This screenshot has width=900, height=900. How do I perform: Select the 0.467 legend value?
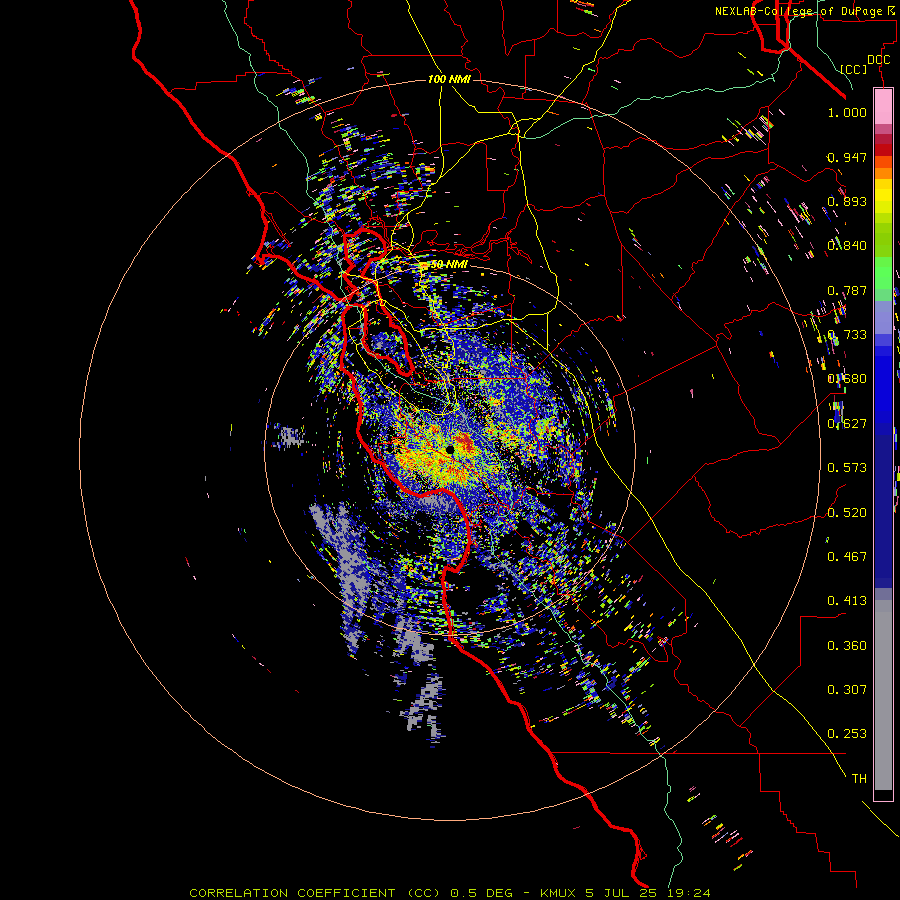[x=847, y=557]
